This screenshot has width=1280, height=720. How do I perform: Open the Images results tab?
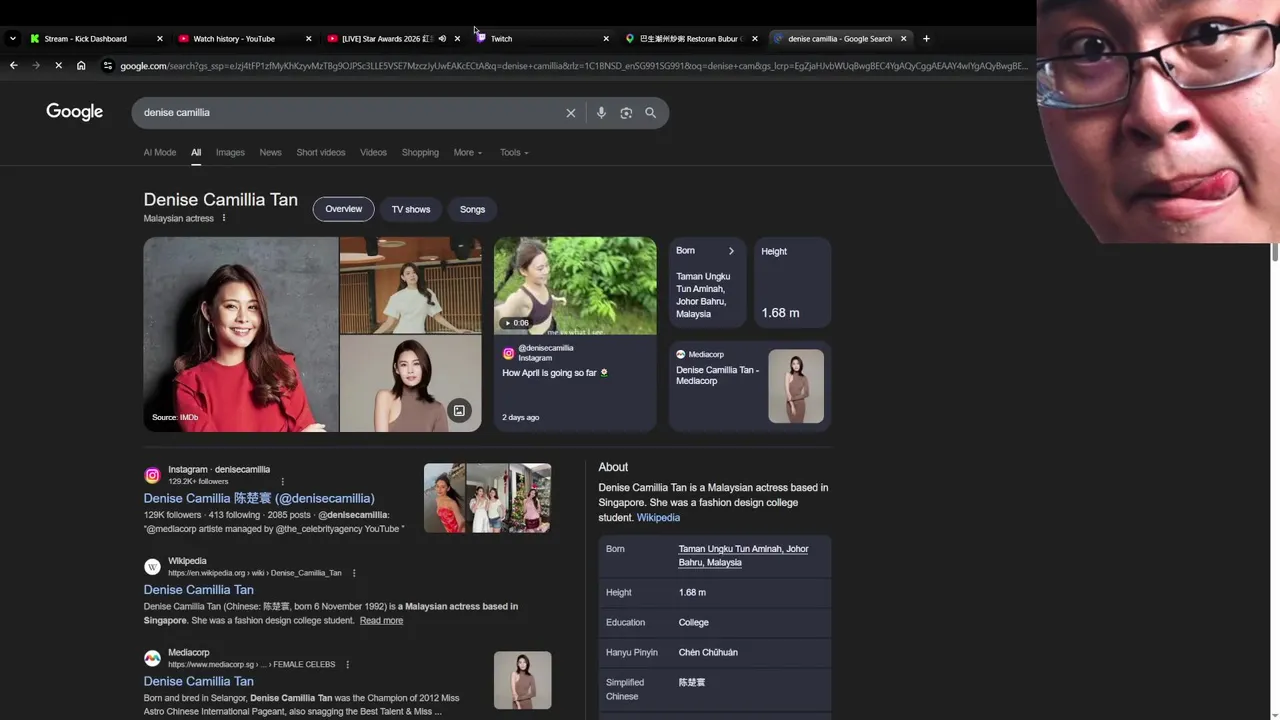click(x=230, y=153)
